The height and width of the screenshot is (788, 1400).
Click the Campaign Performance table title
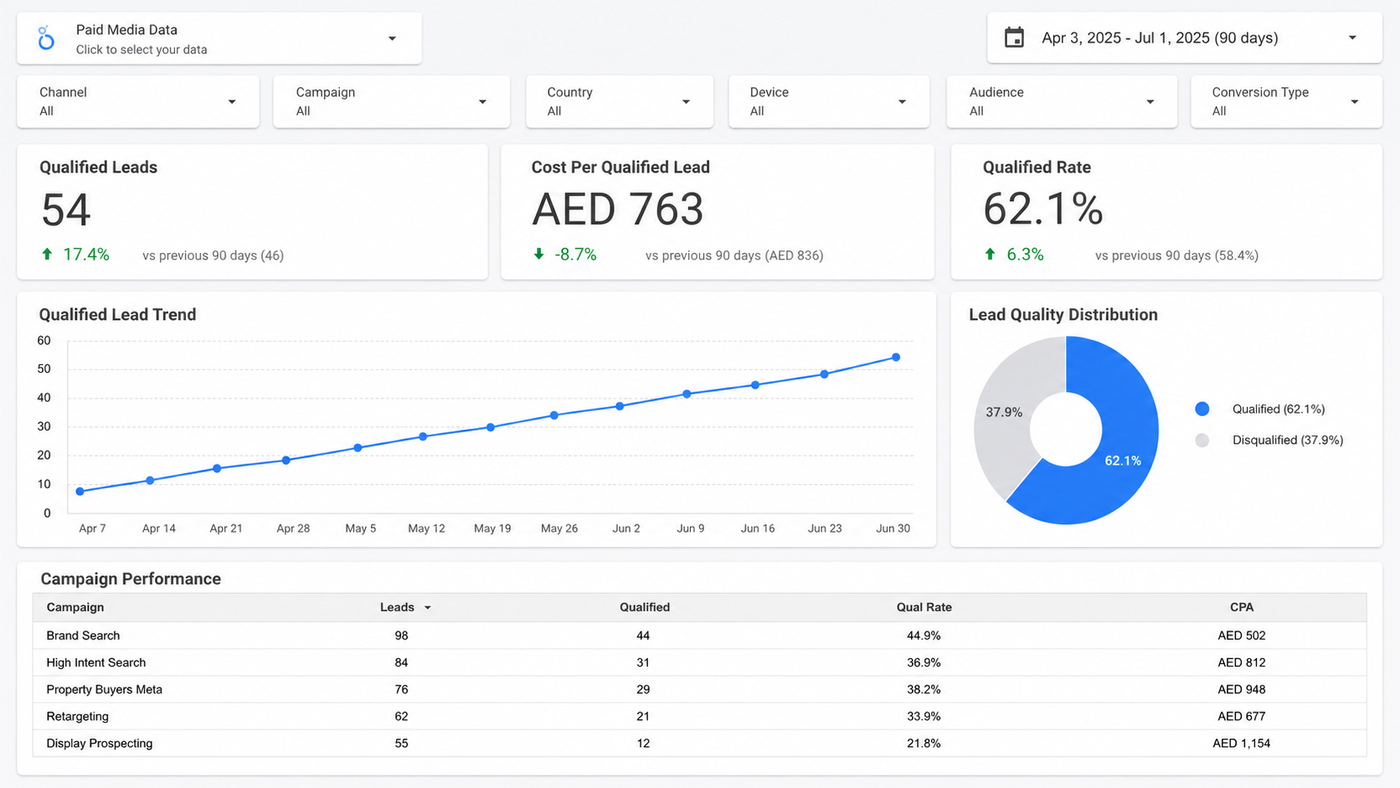click(x=131, y=579)
